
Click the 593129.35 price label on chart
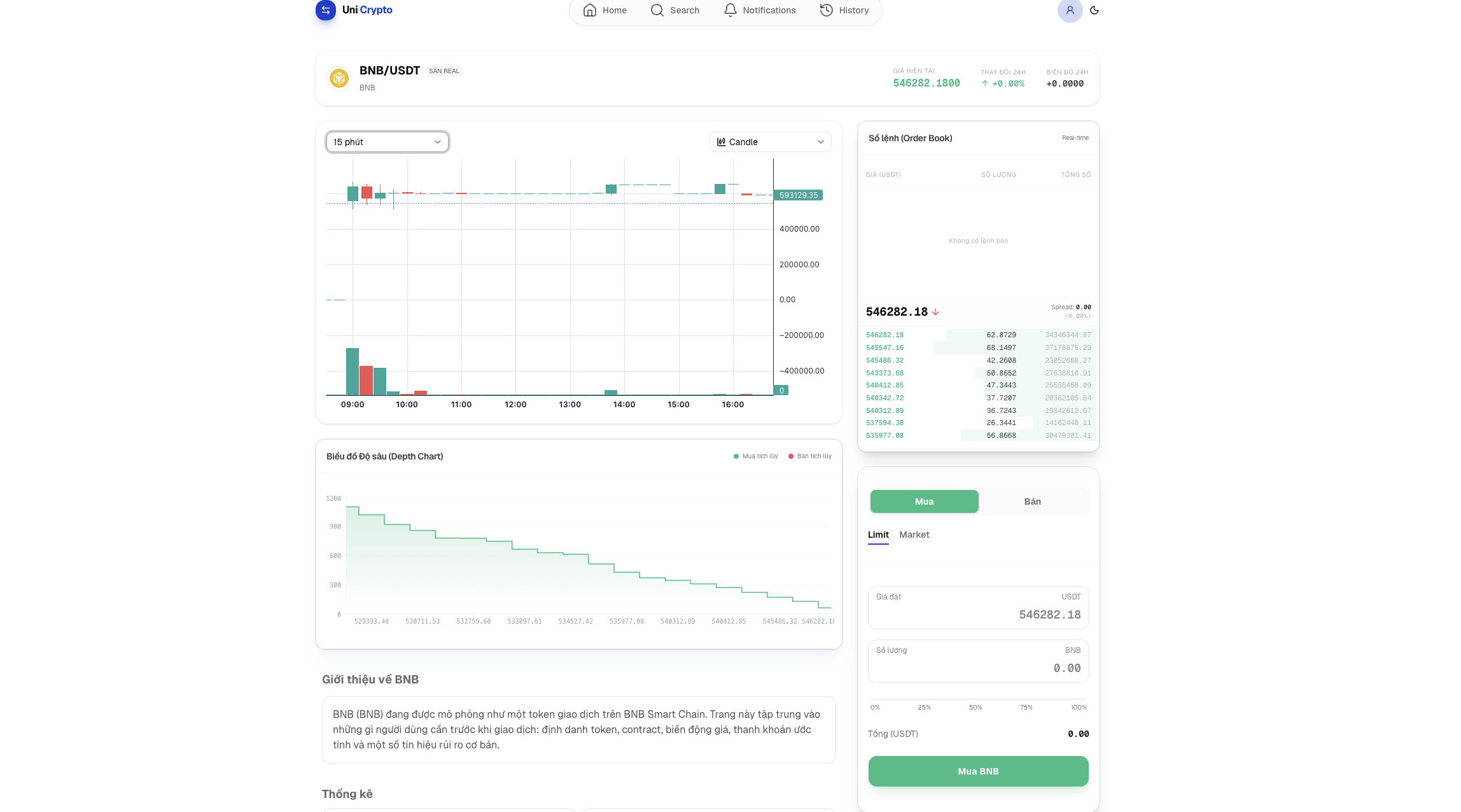[x=798, y=195]
